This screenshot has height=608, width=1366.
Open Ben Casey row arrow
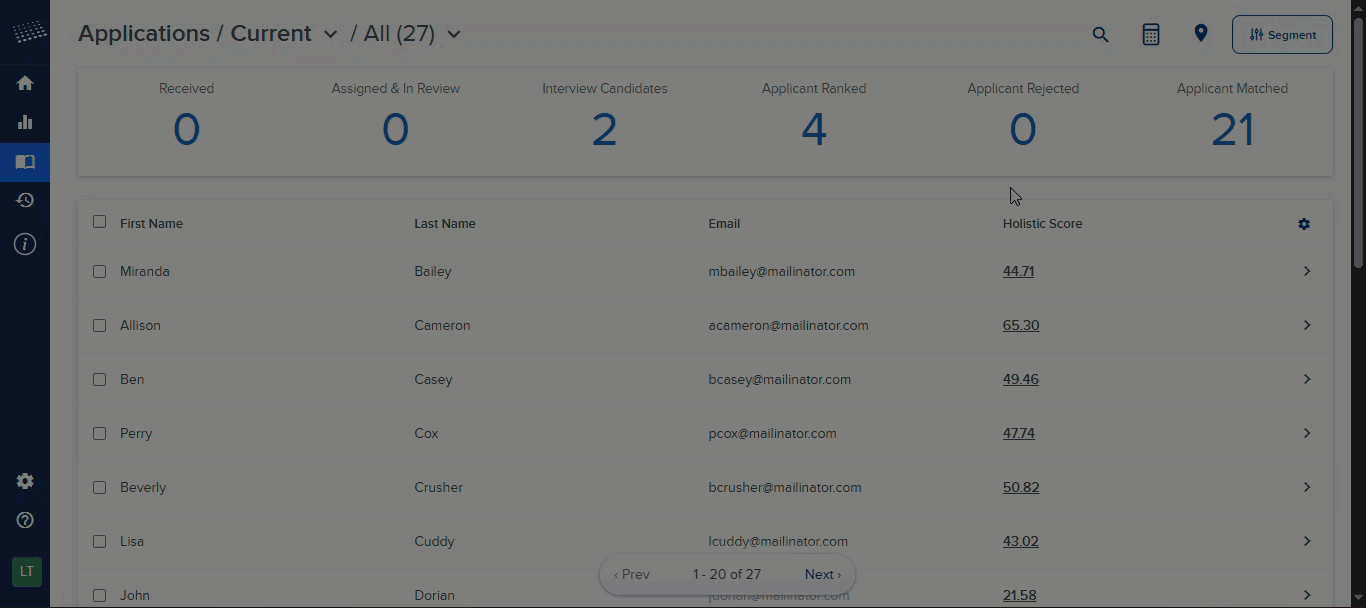point(1307,379)
